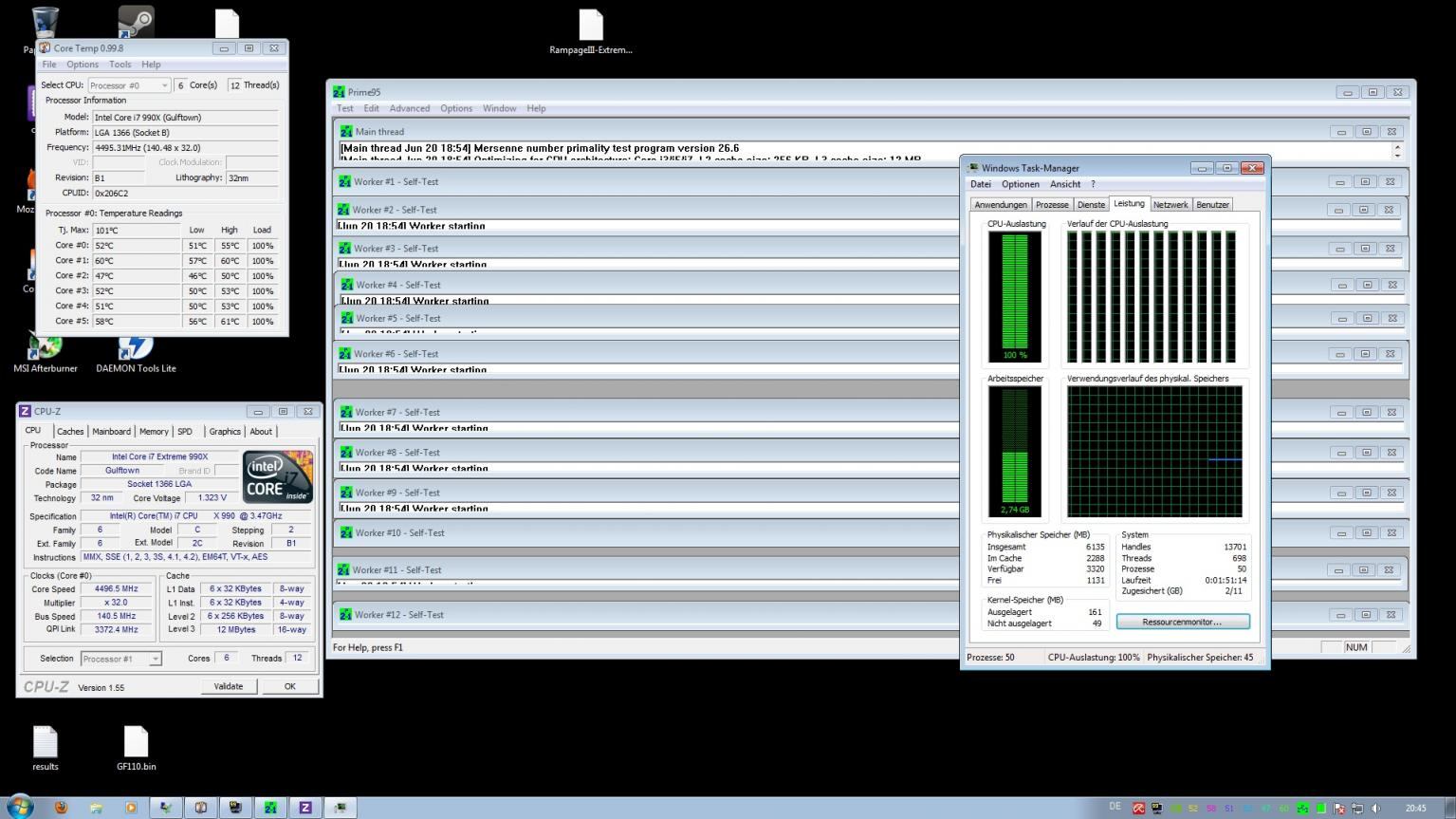The image size is (1456, 819).
Task: Switch to the Graphics tab in CPU-Z
Action: click(225, 431)
